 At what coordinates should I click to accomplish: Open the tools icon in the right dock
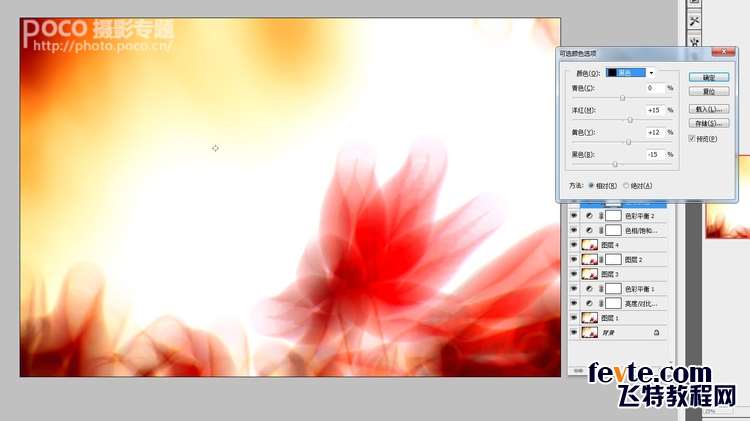[x=695, y=21]
